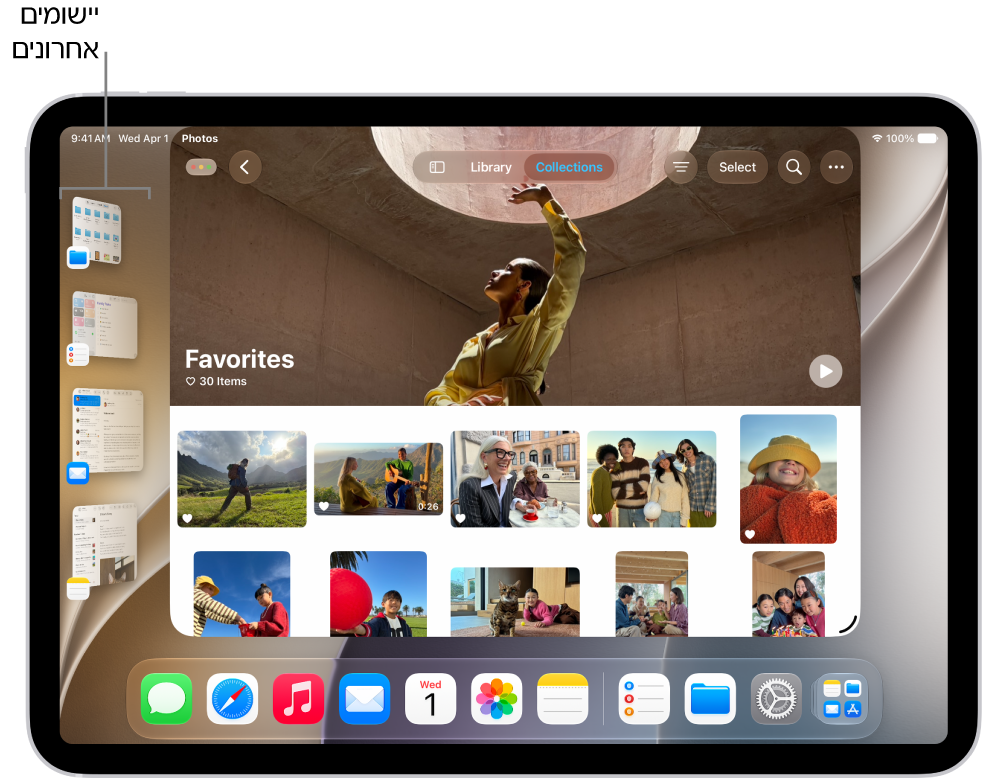This screenshot has width=984, height=779.
Task: Open the recent Reminders app window
Action: (103, 326)
